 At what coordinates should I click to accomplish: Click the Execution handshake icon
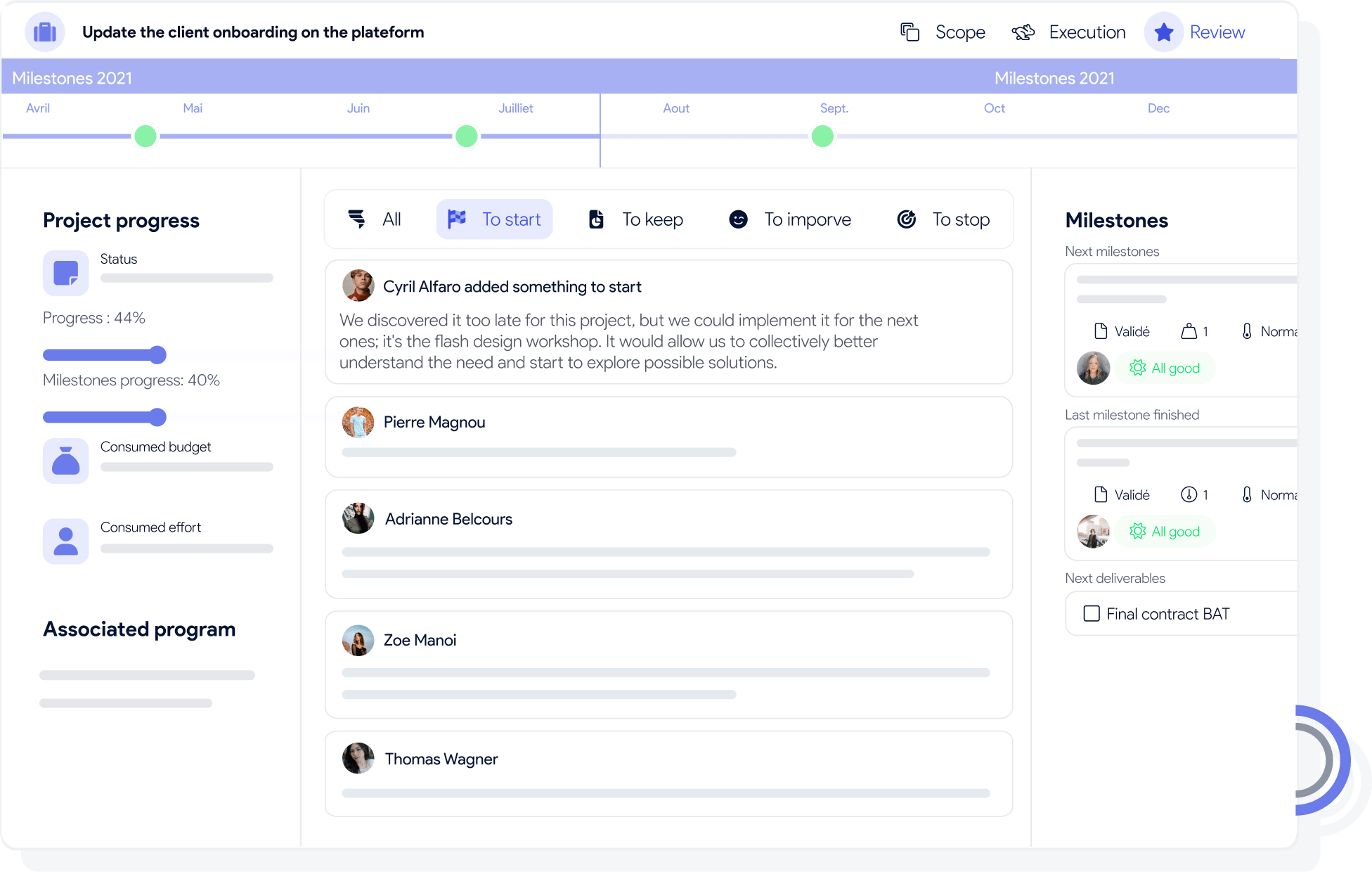[x=1023, y=32]
